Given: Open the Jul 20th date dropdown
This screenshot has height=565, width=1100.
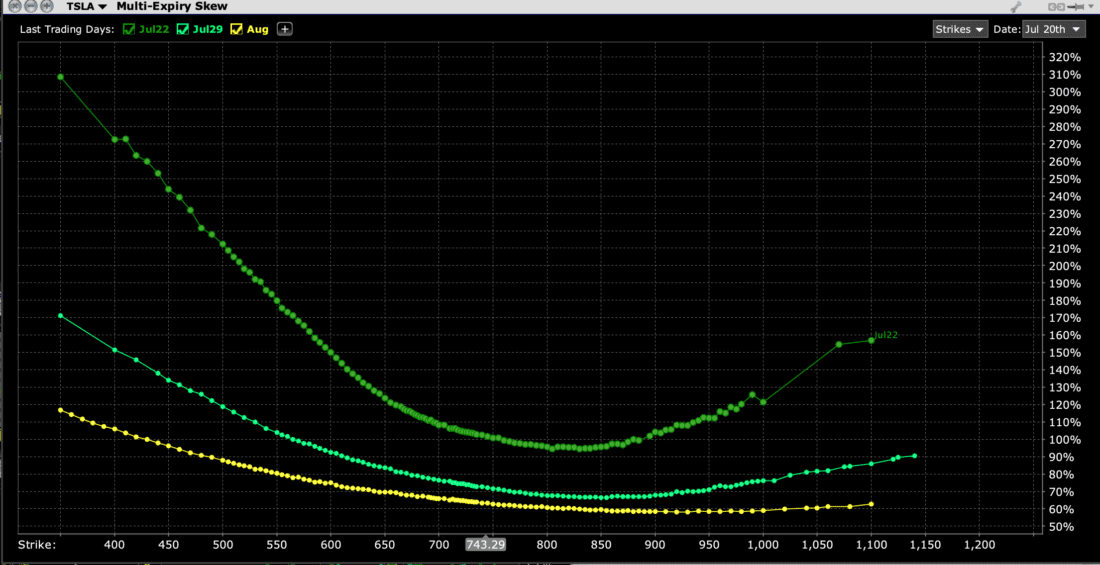Looking at the screenshot, I should 1054,29.
